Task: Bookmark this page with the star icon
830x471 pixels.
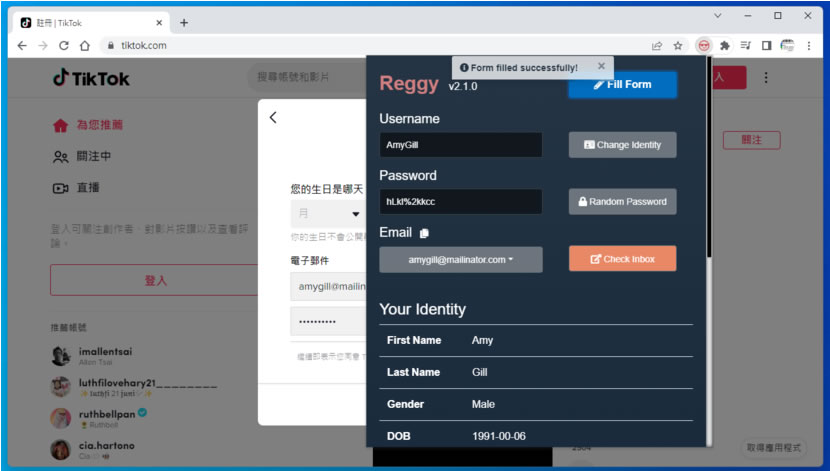Action: point(678,45)
